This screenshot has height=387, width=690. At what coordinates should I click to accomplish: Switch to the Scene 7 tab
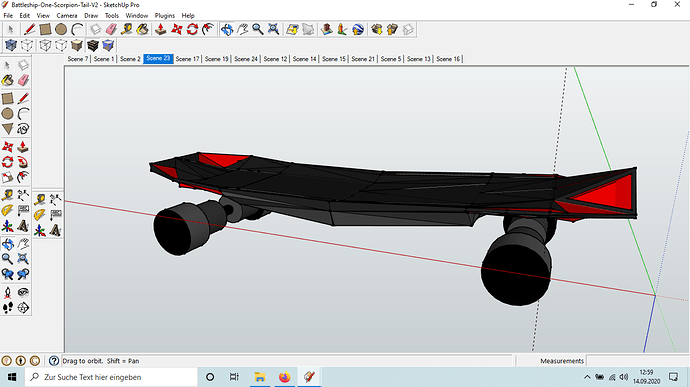77,59
